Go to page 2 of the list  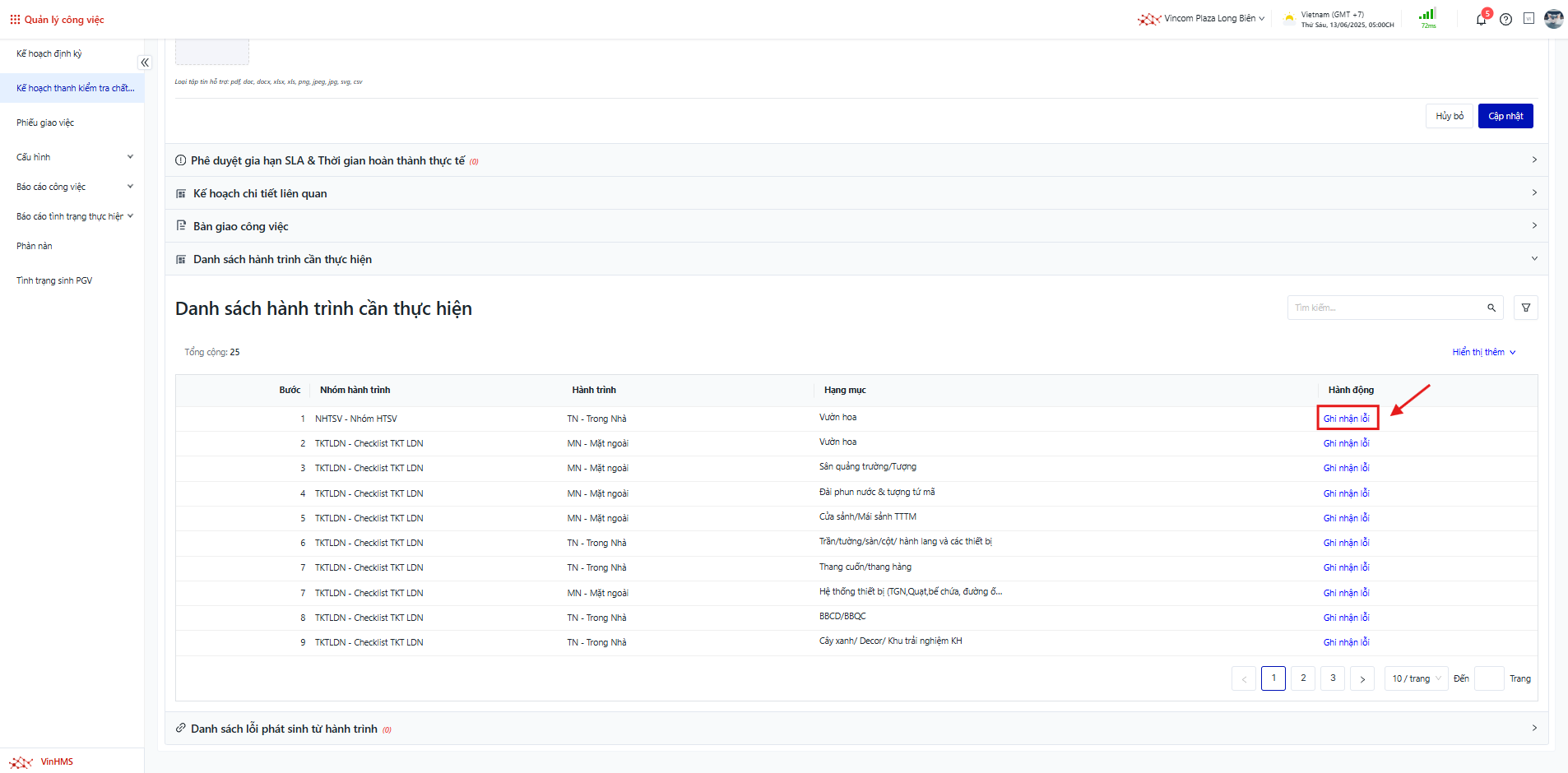(1303, 678)
